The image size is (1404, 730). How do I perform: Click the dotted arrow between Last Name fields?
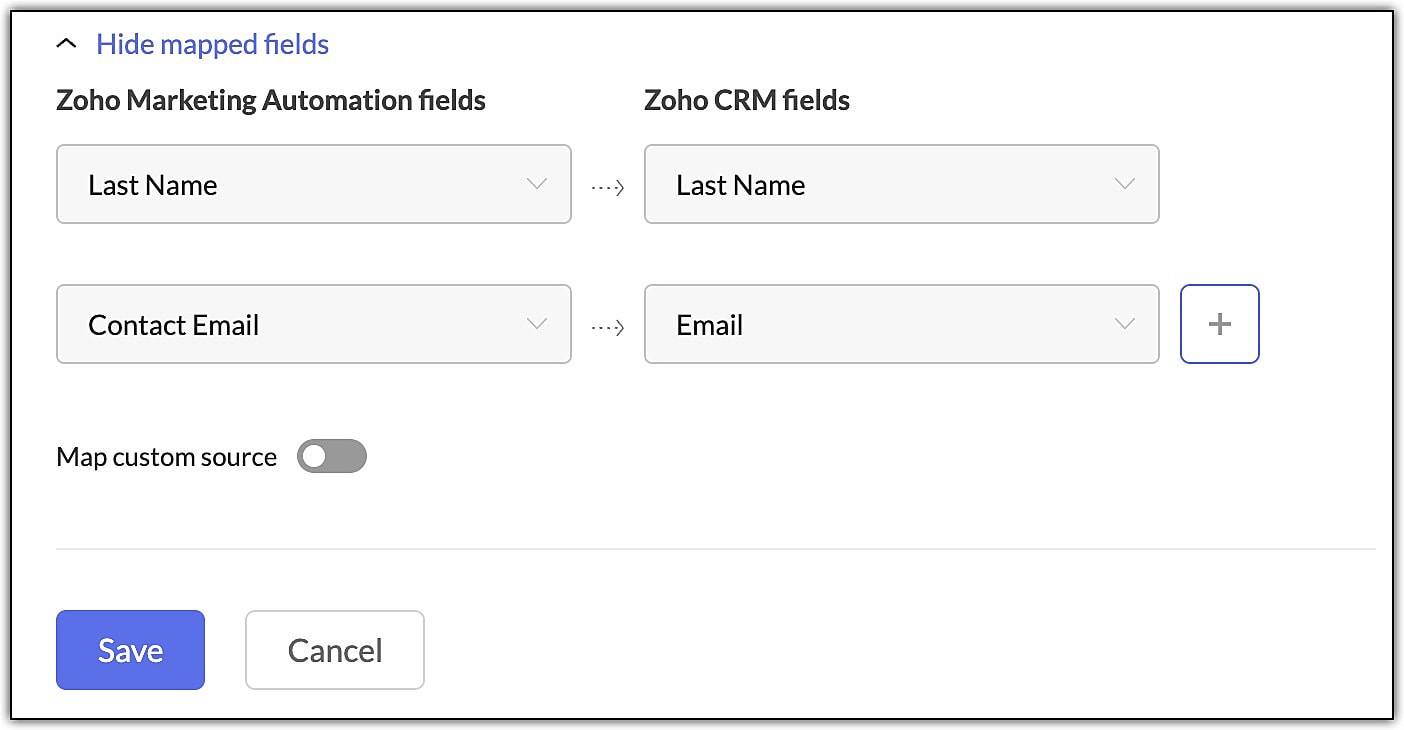608,186
